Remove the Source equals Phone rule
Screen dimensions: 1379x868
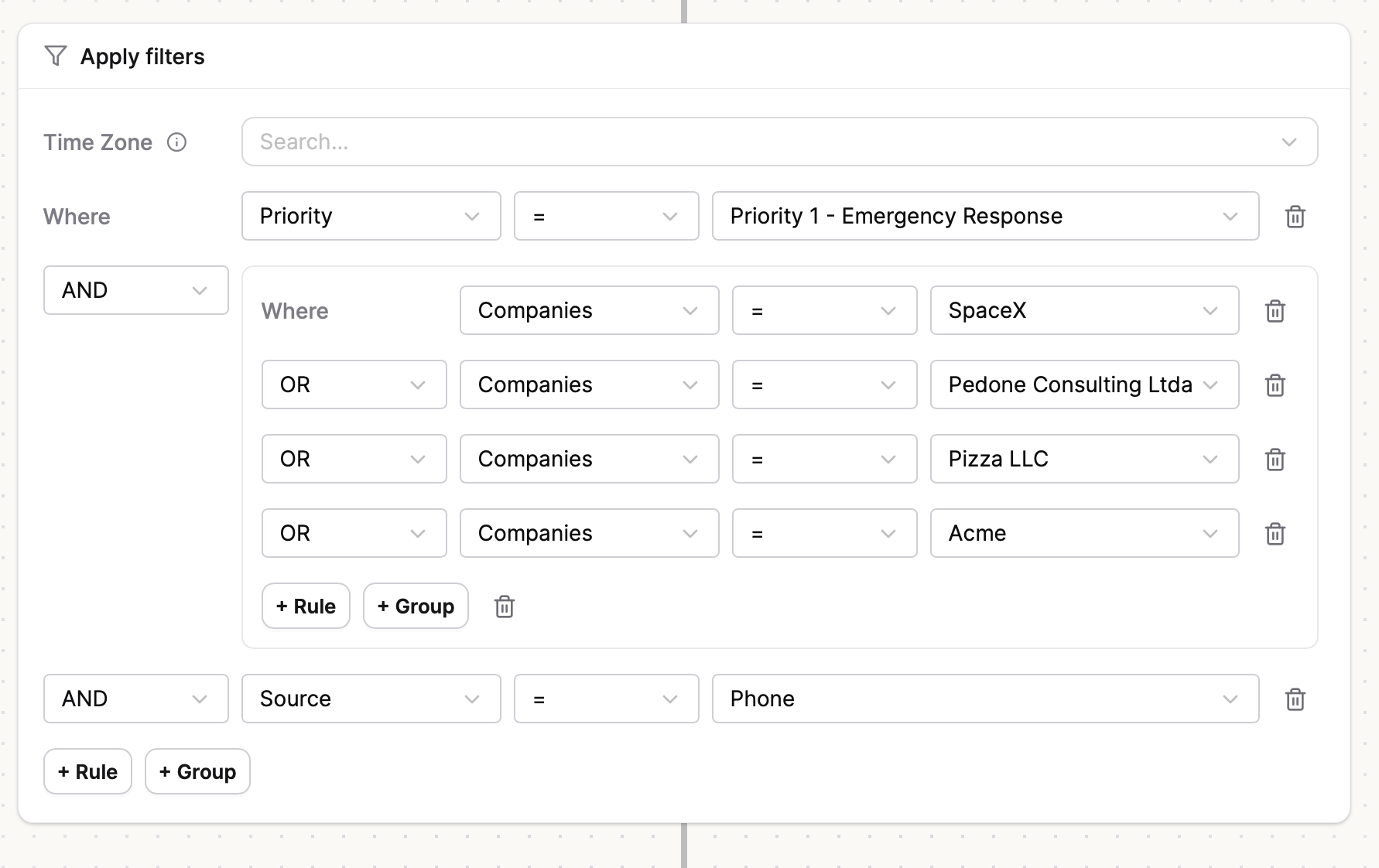pos(1295,699)
